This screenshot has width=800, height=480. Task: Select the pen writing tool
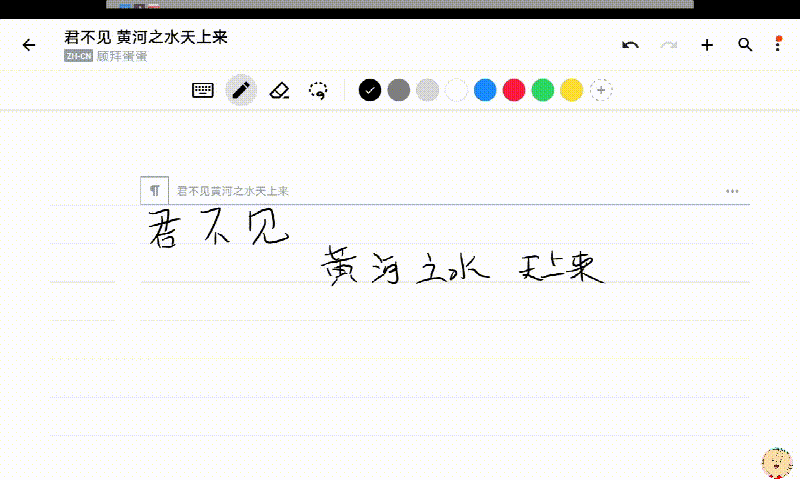pos(241,90)
